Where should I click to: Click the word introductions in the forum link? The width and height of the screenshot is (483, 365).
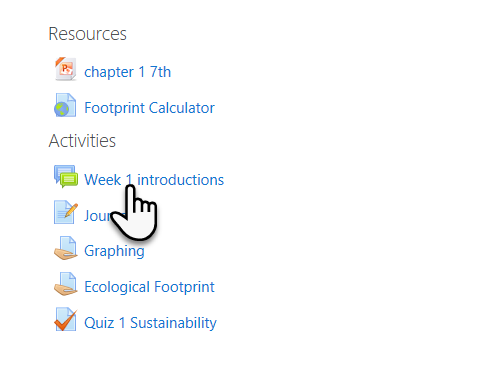click(180, 180)
